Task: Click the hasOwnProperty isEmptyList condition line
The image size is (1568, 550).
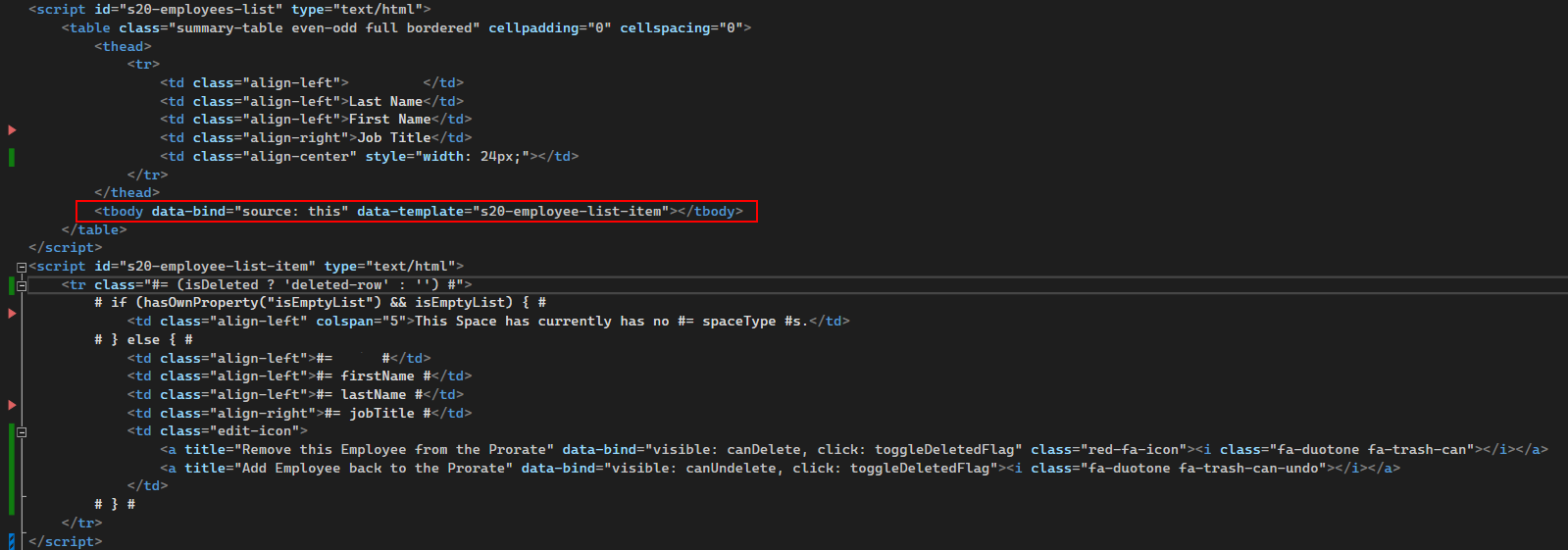Action: coord(320,303)
